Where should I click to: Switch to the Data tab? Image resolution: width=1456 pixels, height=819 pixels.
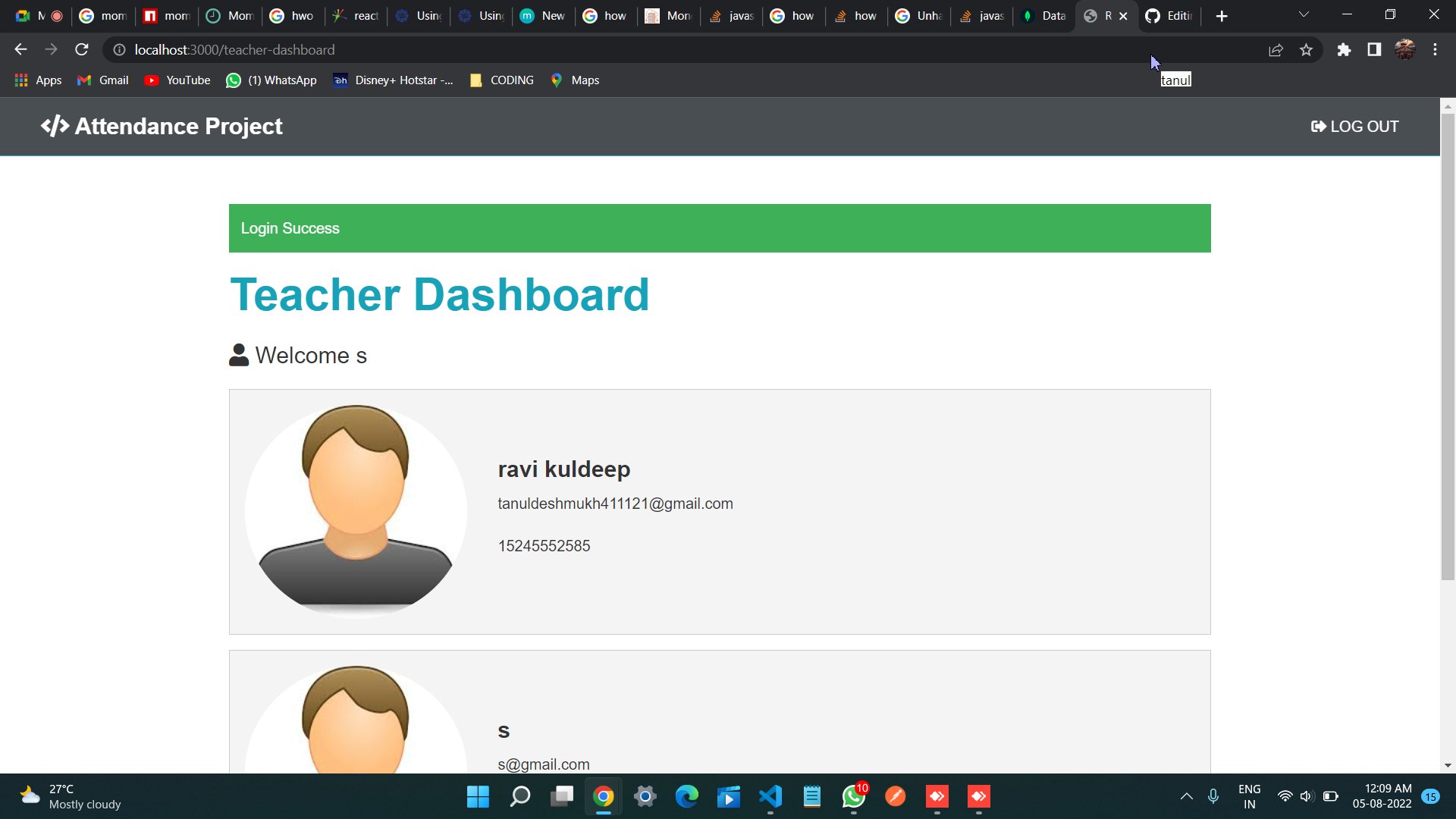[x=1043, y=15]
